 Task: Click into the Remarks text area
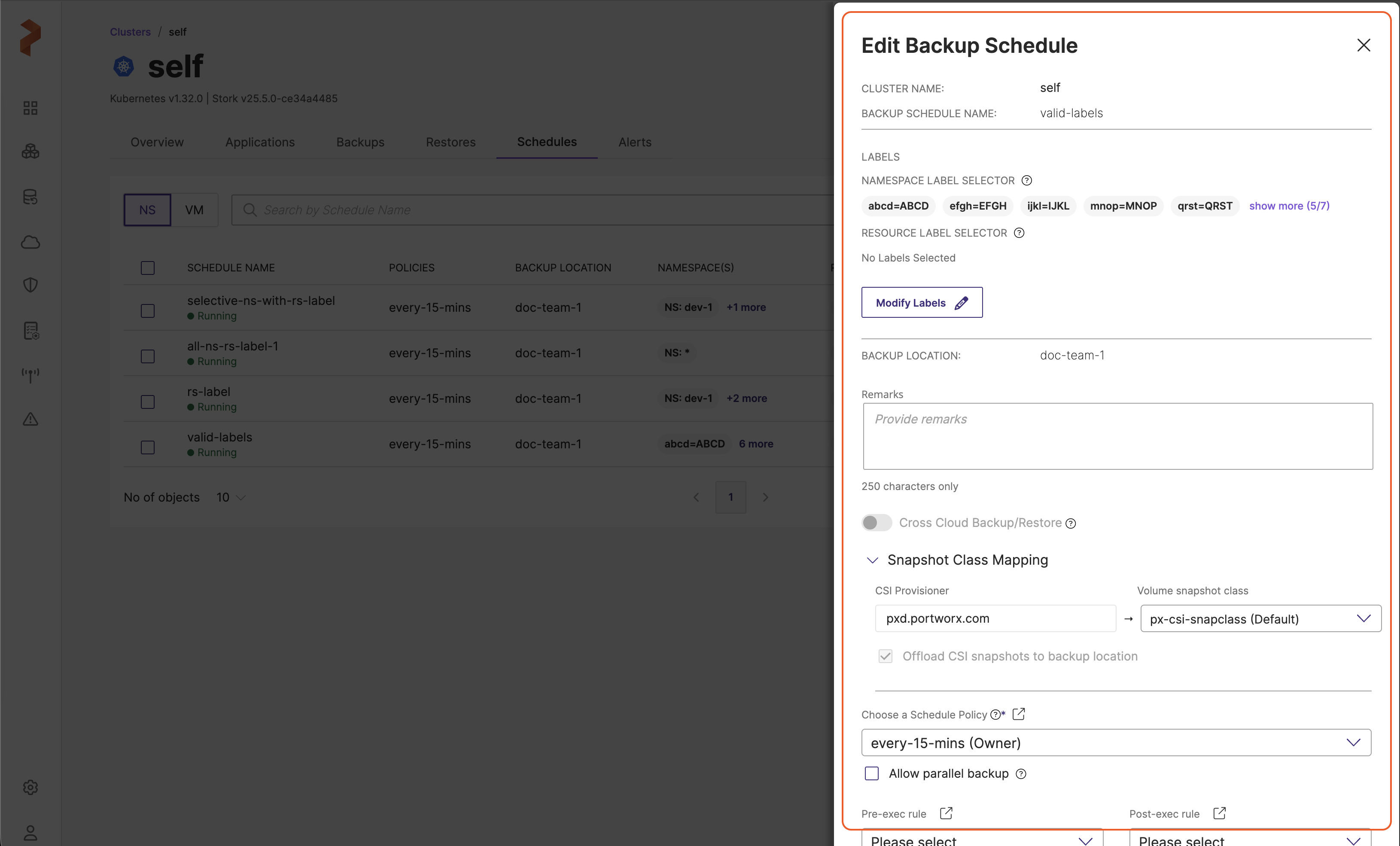tap(1117, 436)
